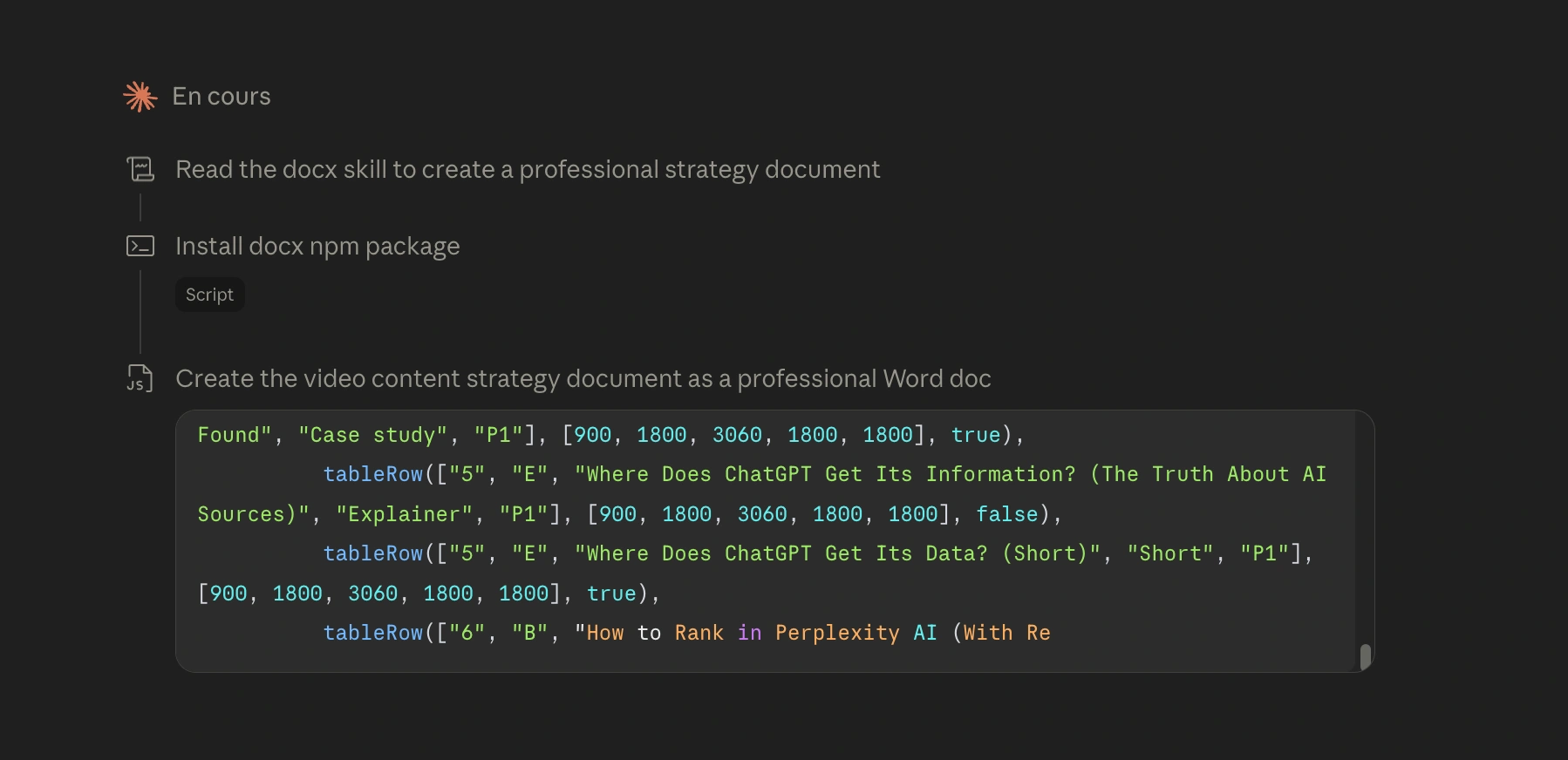
Task: Click the "Explainer" string in the code
Action: 404,514
